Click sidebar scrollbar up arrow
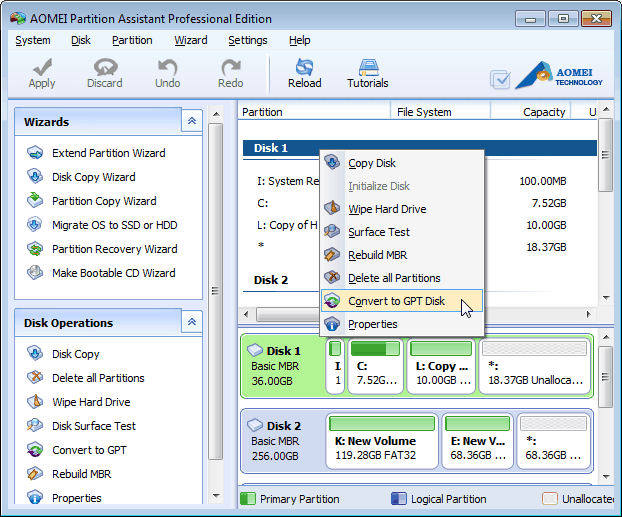This screenshot has width=622, height=517. click(x=216, y=114)
